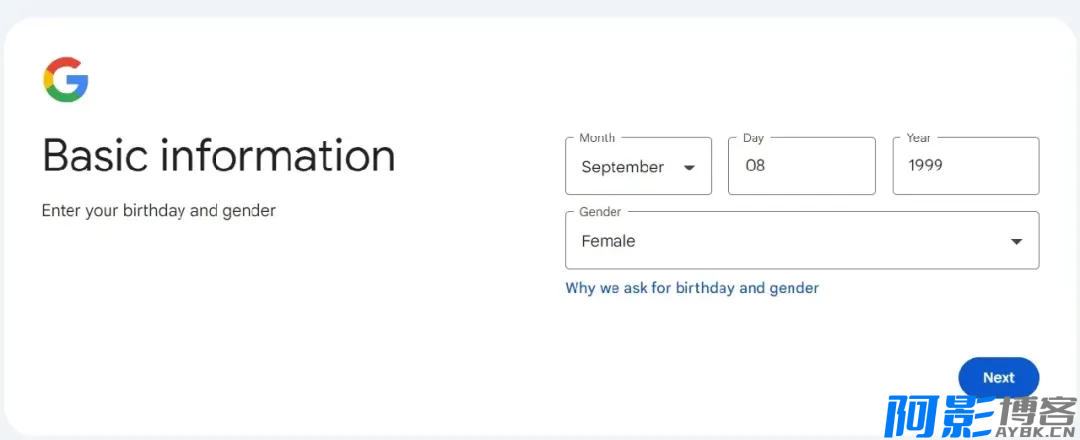This screenshot has width=1080, height=440.
Task: Select the Day field containing 08
Action: pos(802,166)
